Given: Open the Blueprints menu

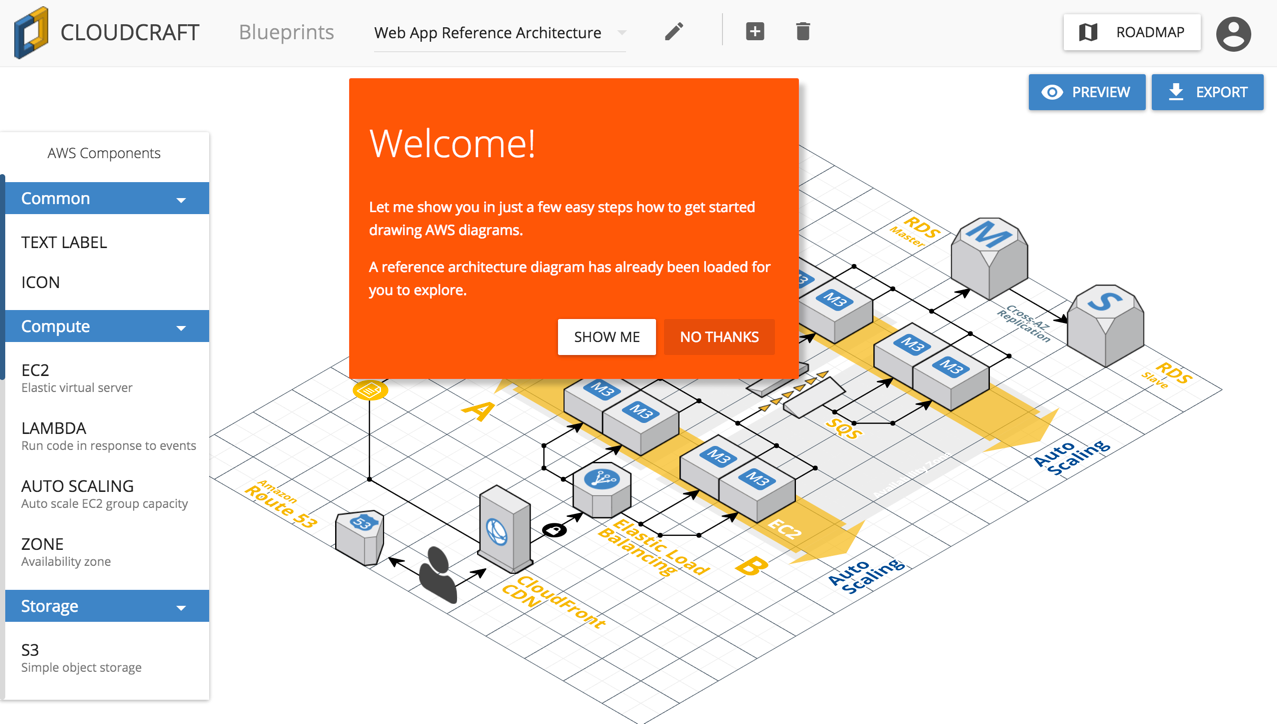Looking at the screenshot, I should coord(286,32).
